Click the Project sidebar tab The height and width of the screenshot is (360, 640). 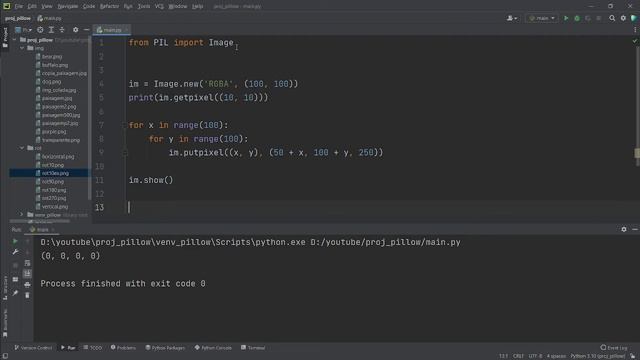[5, 37]
